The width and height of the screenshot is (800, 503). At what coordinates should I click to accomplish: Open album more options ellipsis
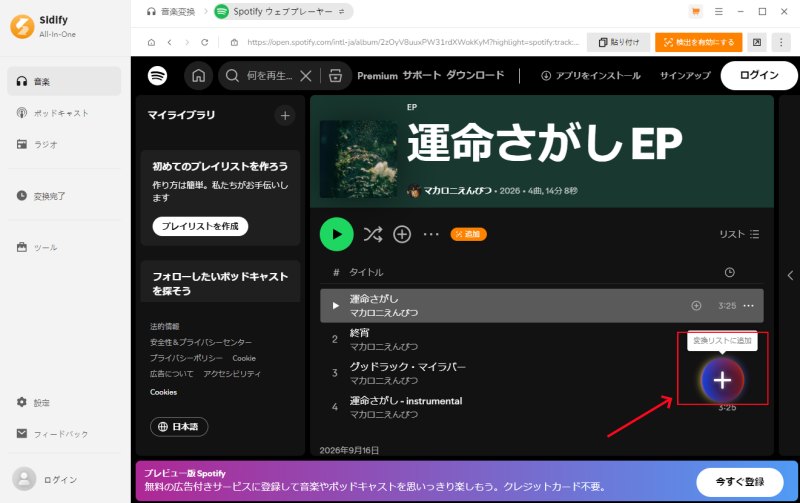pyautogui.click(x=431, y=234)
